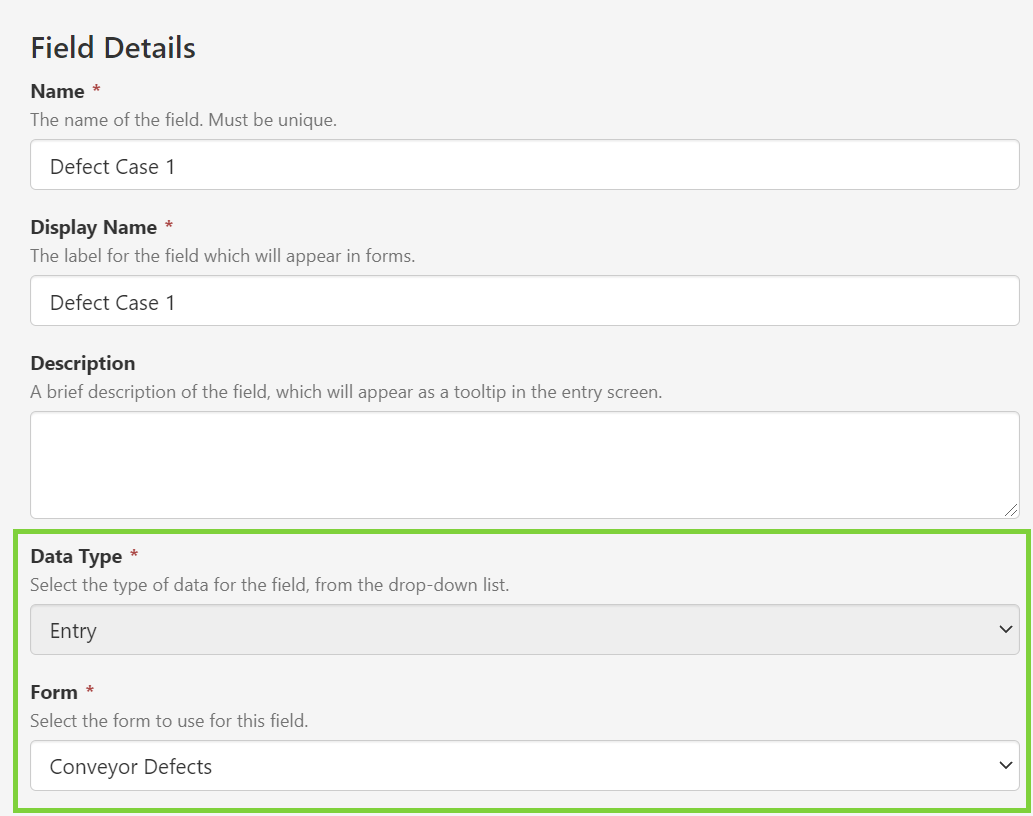Click the Data Type field label

(76, 557)
